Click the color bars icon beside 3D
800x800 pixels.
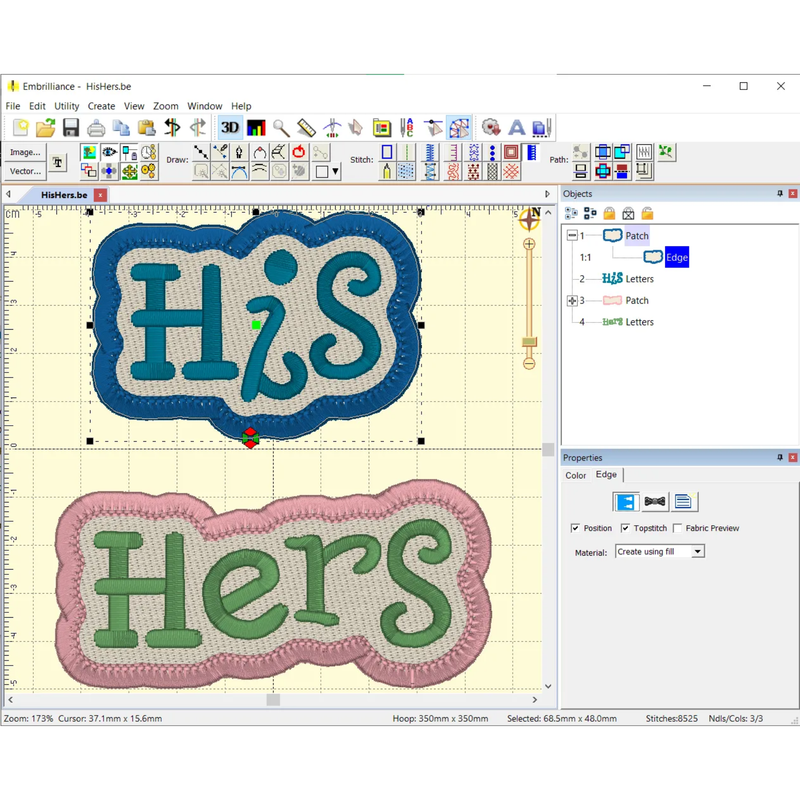(x=256, y=128)
